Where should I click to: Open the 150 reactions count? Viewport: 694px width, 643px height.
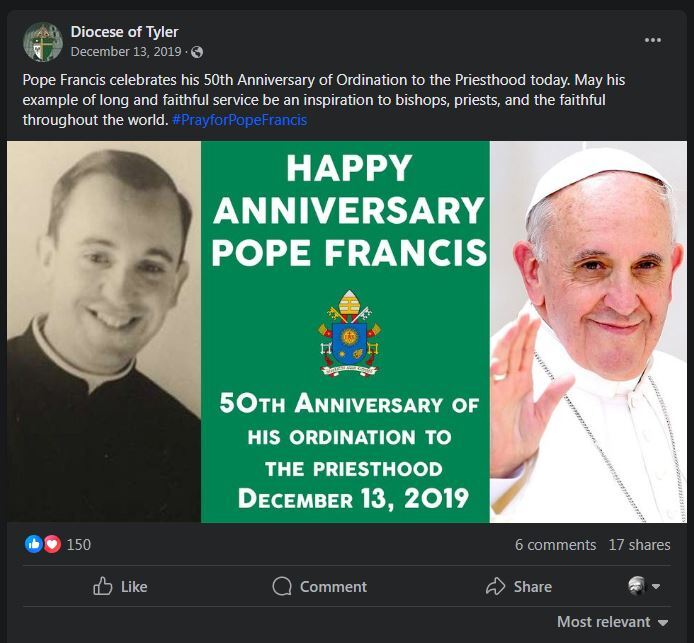click(79, 545)
